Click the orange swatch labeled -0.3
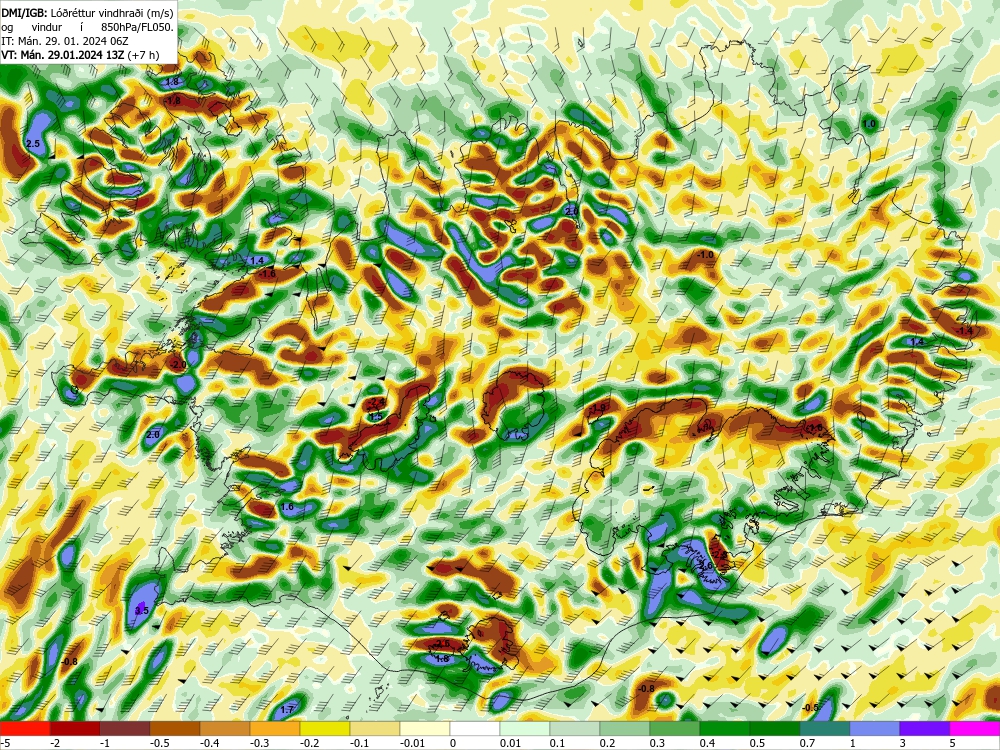This screenshot has width=1000, height=750. (x=275, y=729)
